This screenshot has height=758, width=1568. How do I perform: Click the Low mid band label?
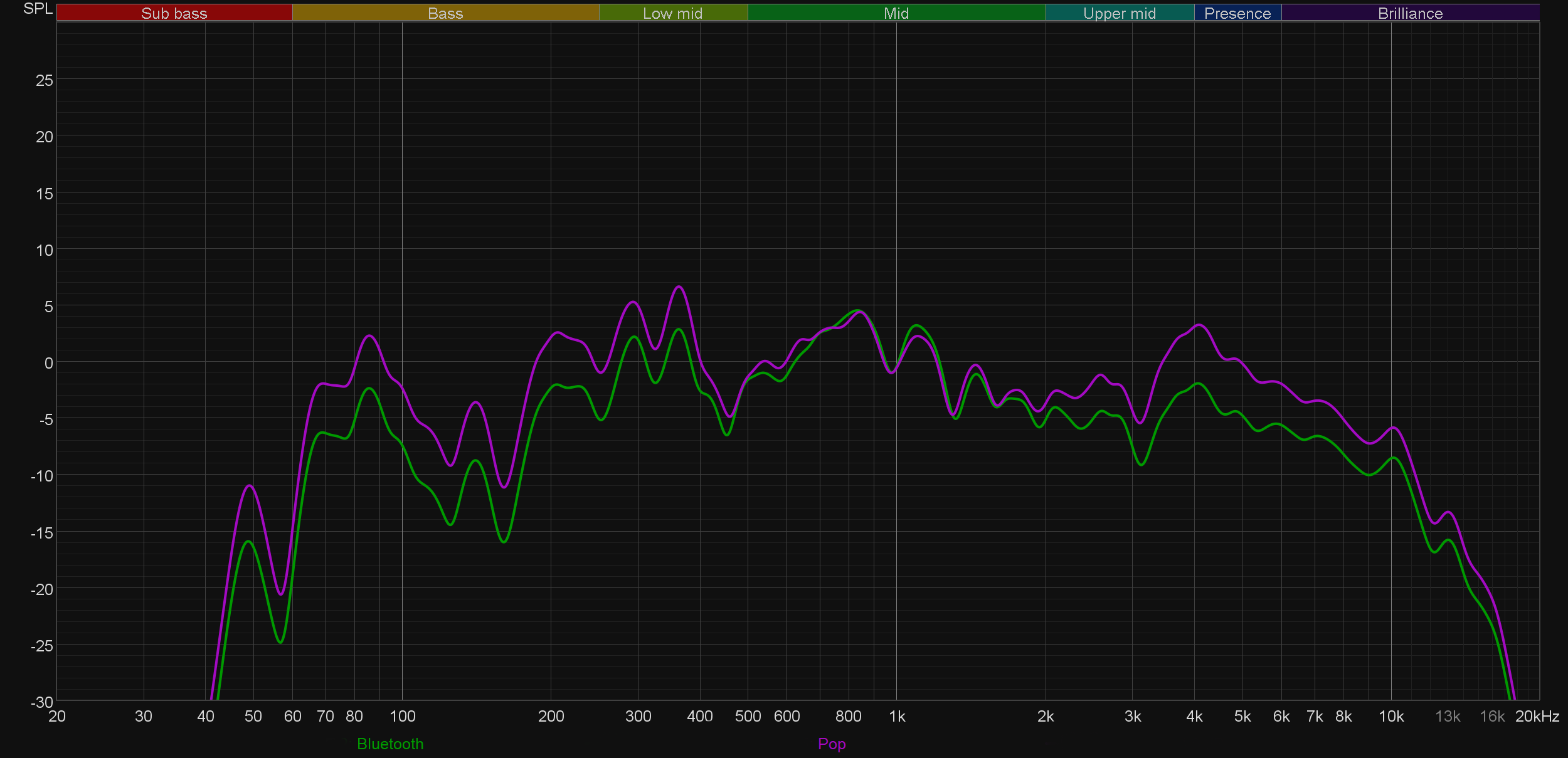[x=672, y=13]
